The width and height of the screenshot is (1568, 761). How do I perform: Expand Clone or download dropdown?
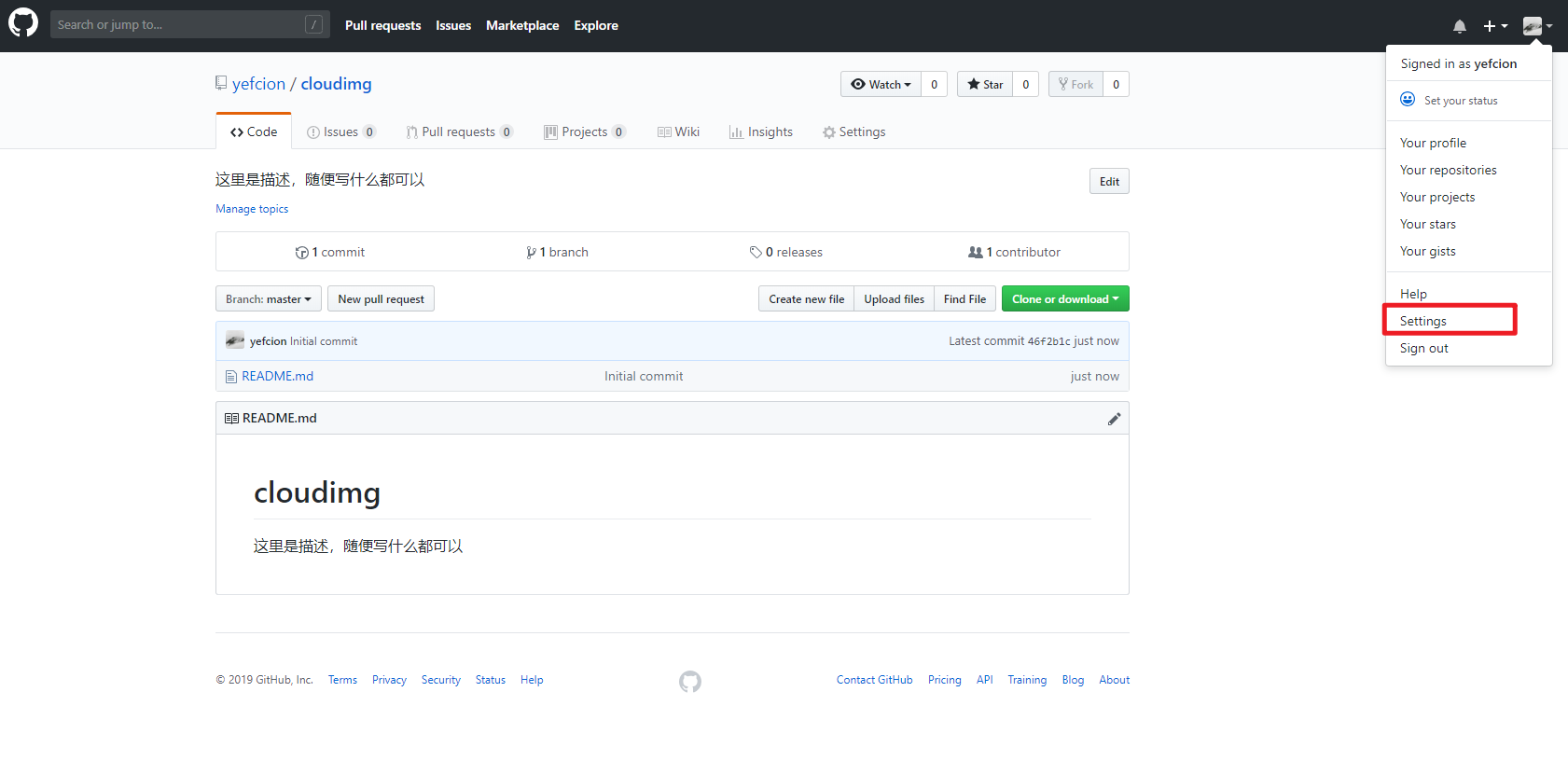1065,298
